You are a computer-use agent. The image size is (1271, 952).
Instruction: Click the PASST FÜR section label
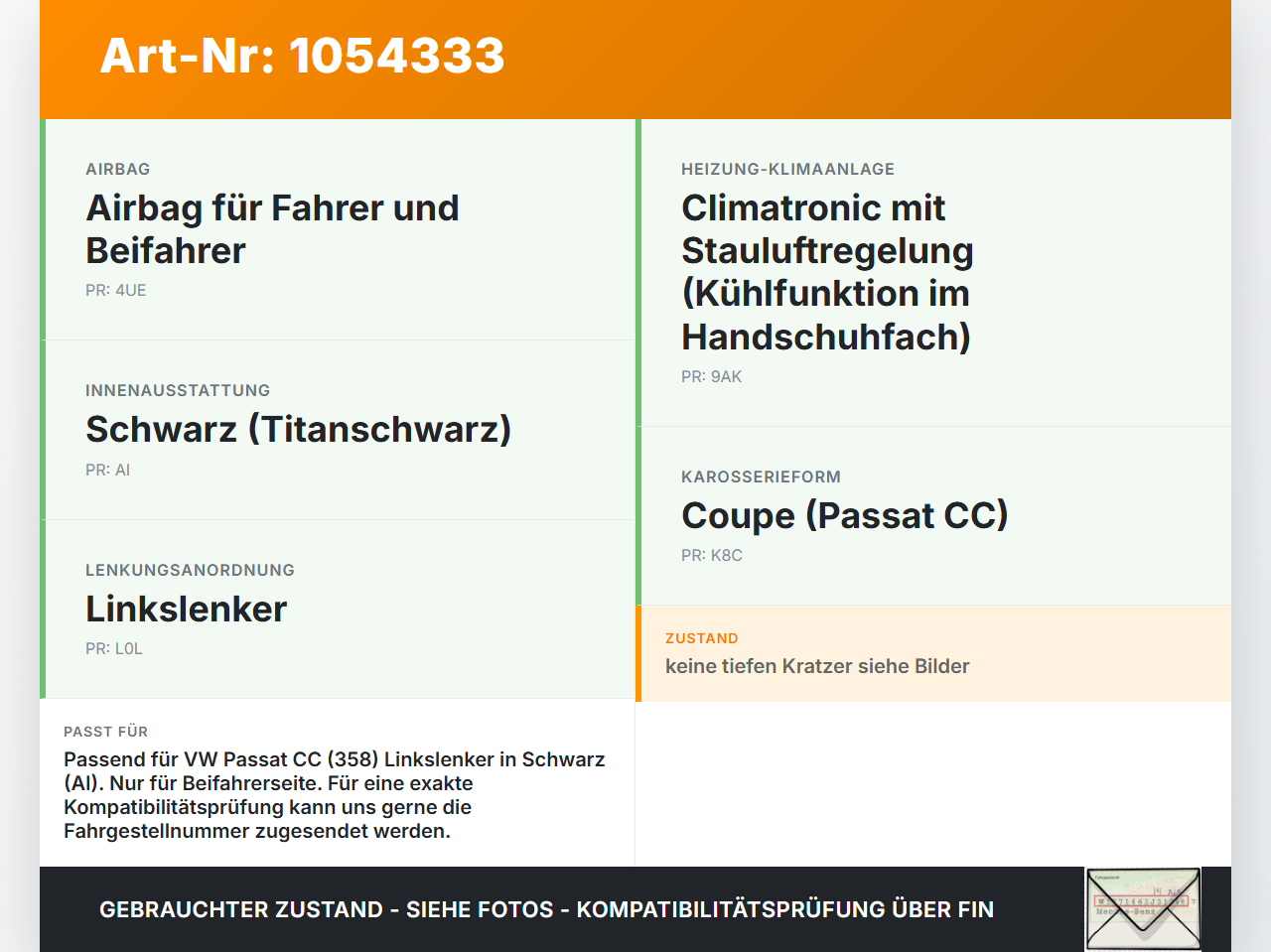pos(106,732)
